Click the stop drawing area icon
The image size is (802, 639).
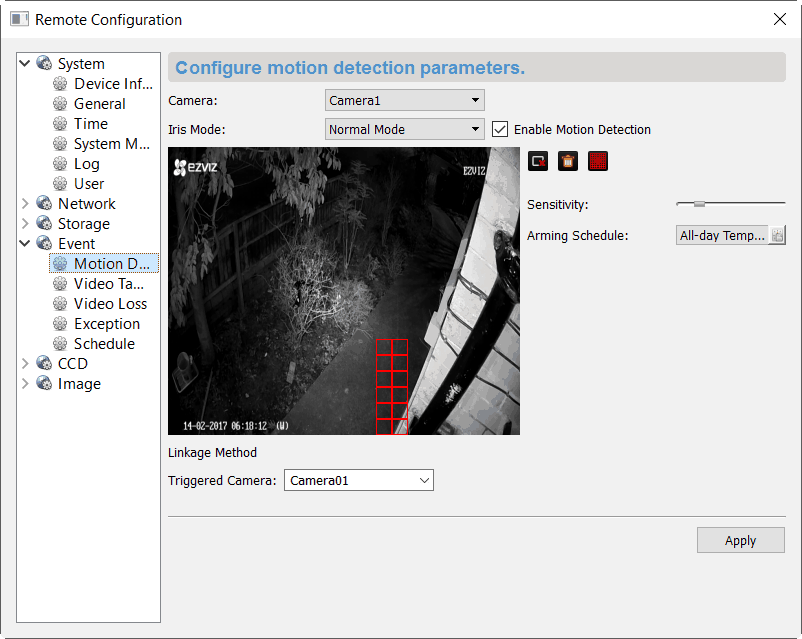[539, 161]
